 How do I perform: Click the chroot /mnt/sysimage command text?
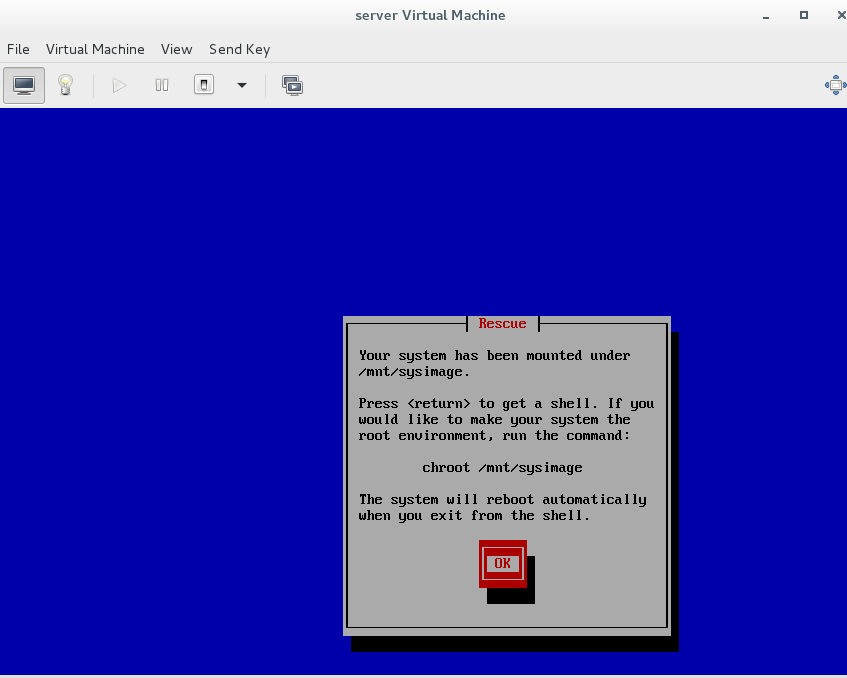point(502,468)
